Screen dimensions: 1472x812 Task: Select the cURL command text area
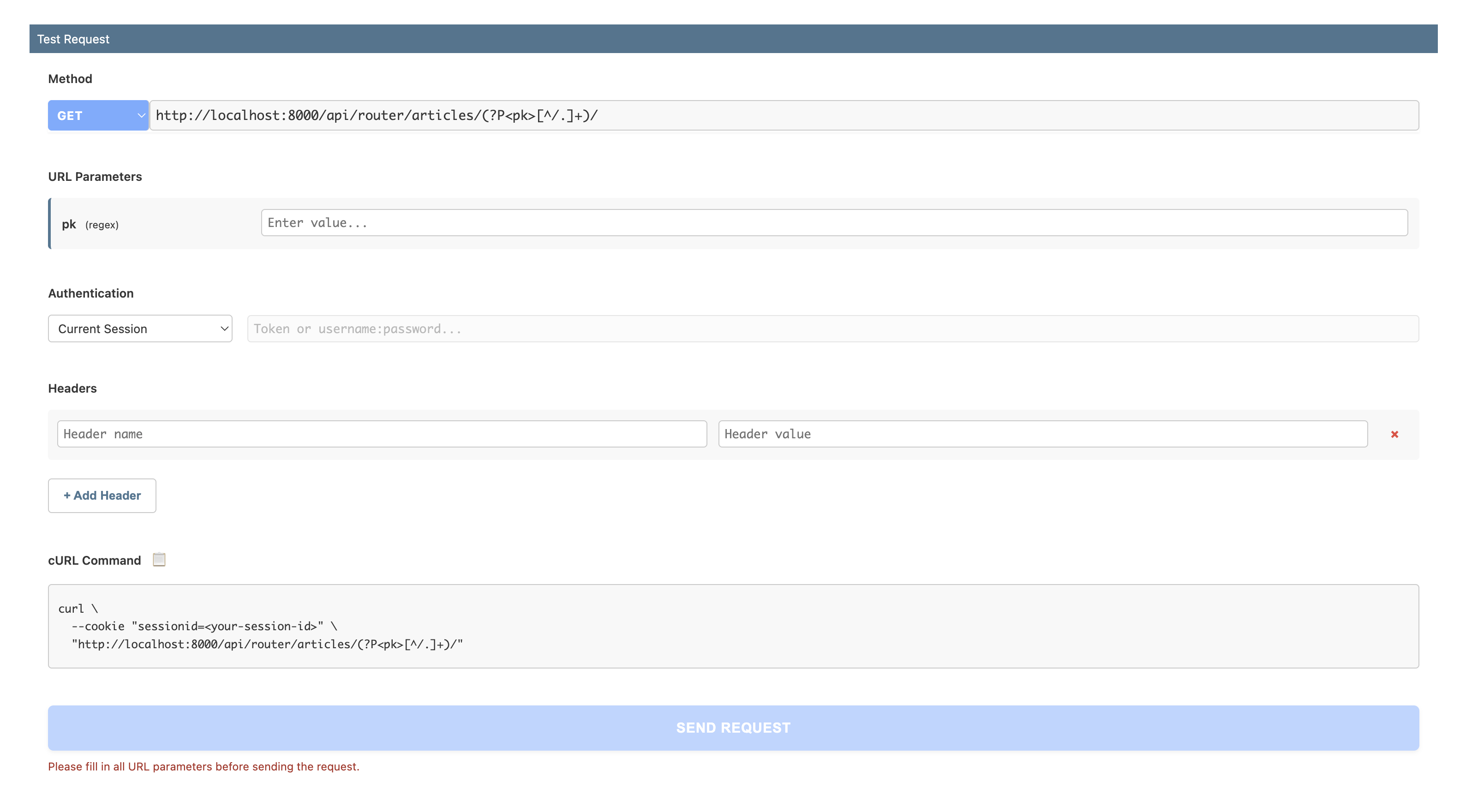pos(733,626)
